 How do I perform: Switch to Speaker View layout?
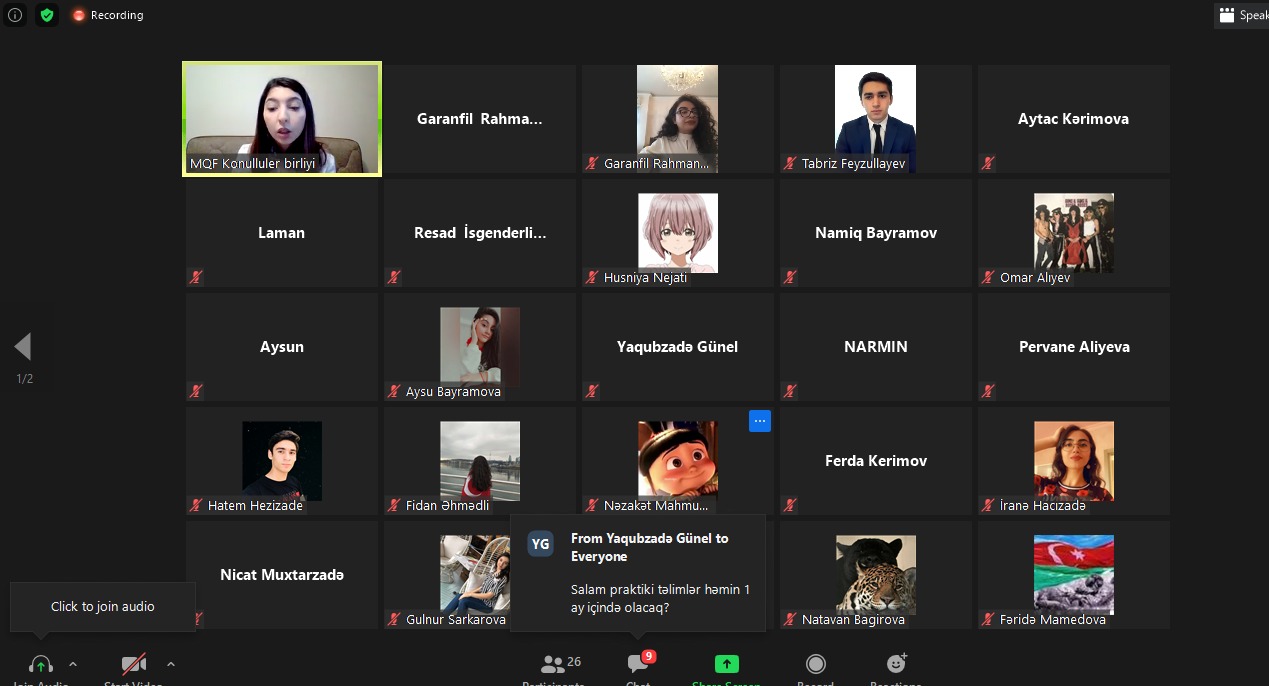[1240, 15]
